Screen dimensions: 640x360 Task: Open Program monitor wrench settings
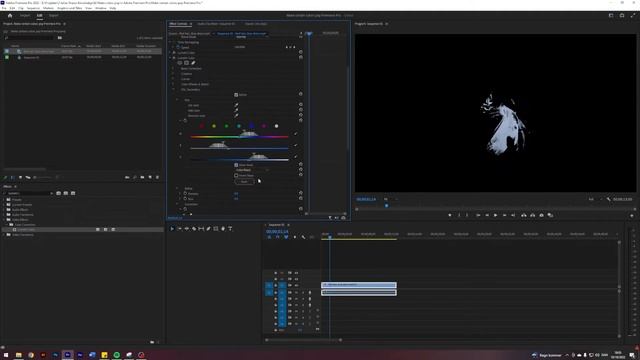[x=609, y=199]
